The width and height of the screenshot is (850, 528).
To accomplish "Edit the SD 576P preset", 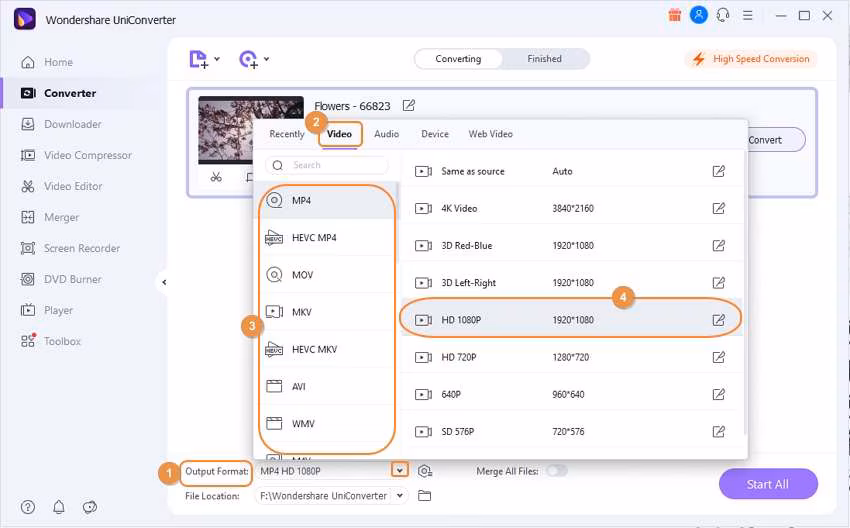I will pyautogui.click(x=718, y=432).
